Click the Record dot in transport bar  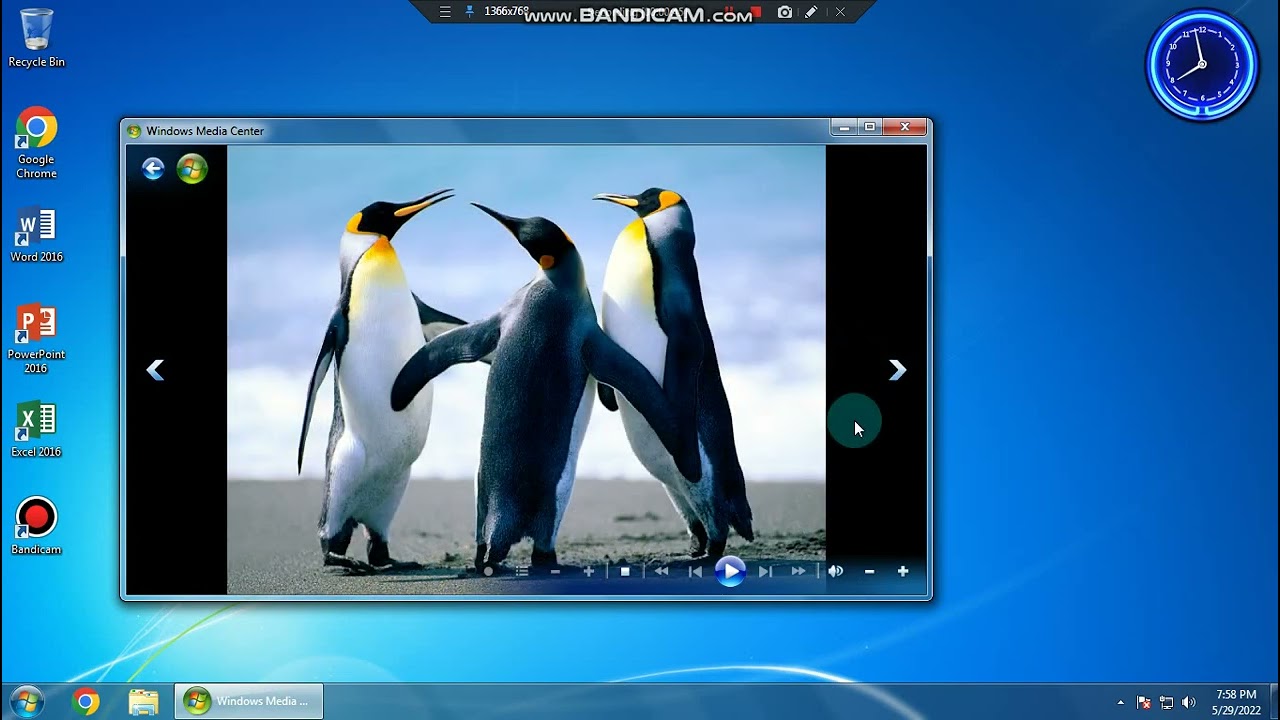click(x=488, y=572)
